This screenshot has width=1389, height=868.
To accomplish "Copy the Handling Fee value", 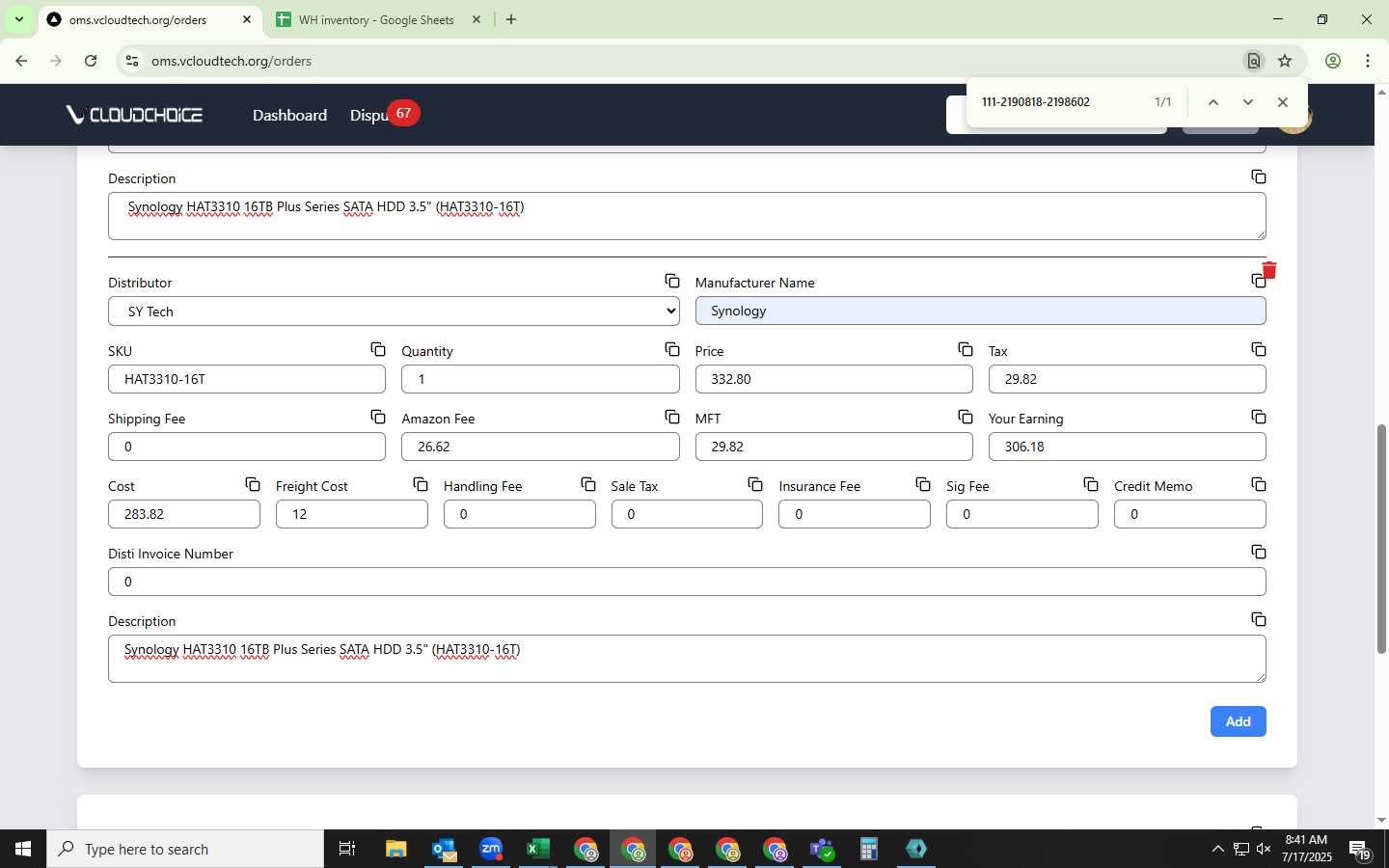I will coord(587,484).
